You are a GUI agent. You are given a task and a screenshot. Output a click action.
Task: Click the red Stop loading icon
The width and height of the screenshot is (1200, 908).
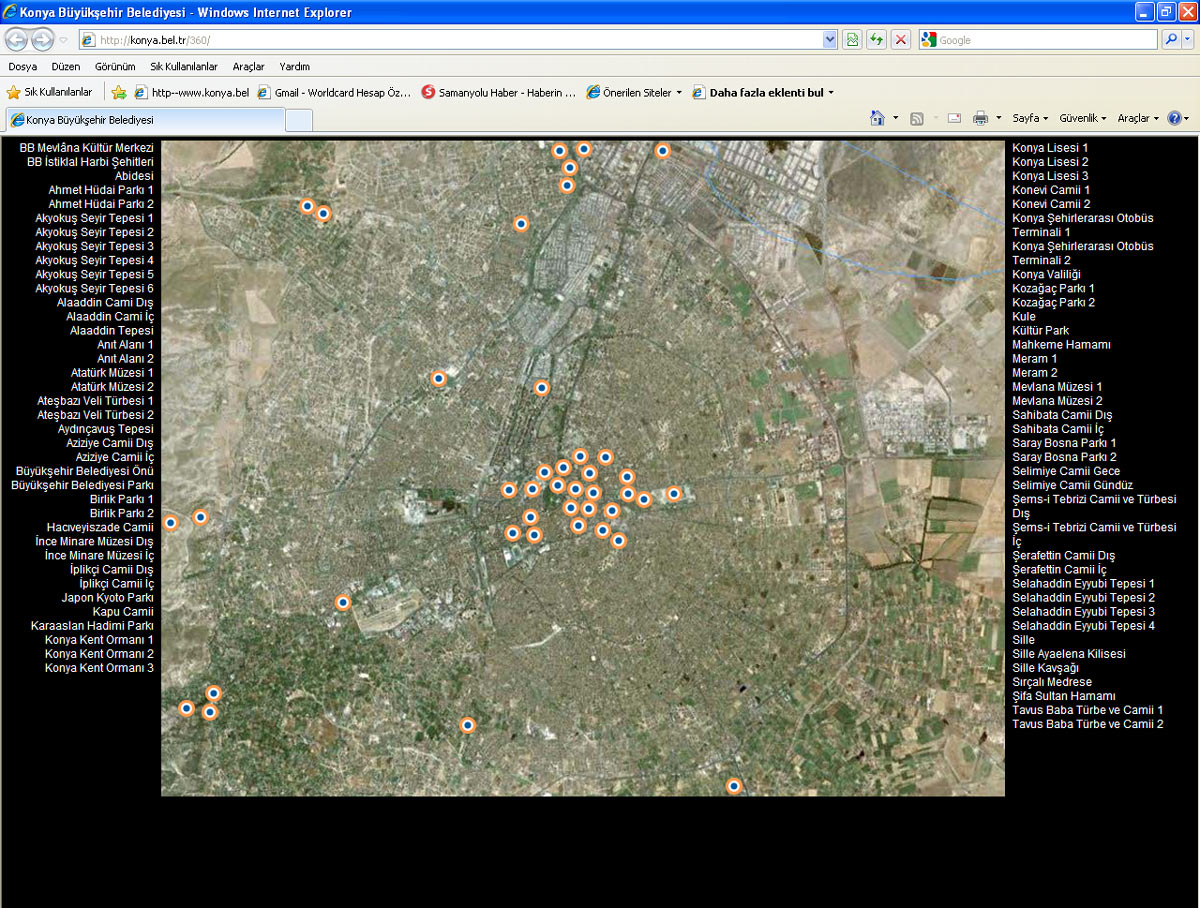(x=901, y=40)
